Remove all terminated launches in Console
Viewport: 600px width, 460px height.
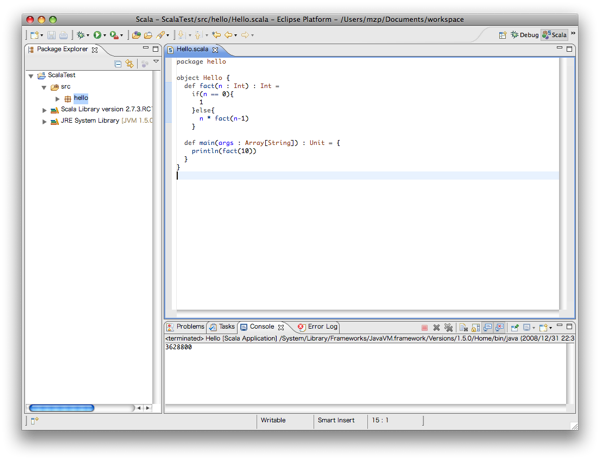pos(448,328)
